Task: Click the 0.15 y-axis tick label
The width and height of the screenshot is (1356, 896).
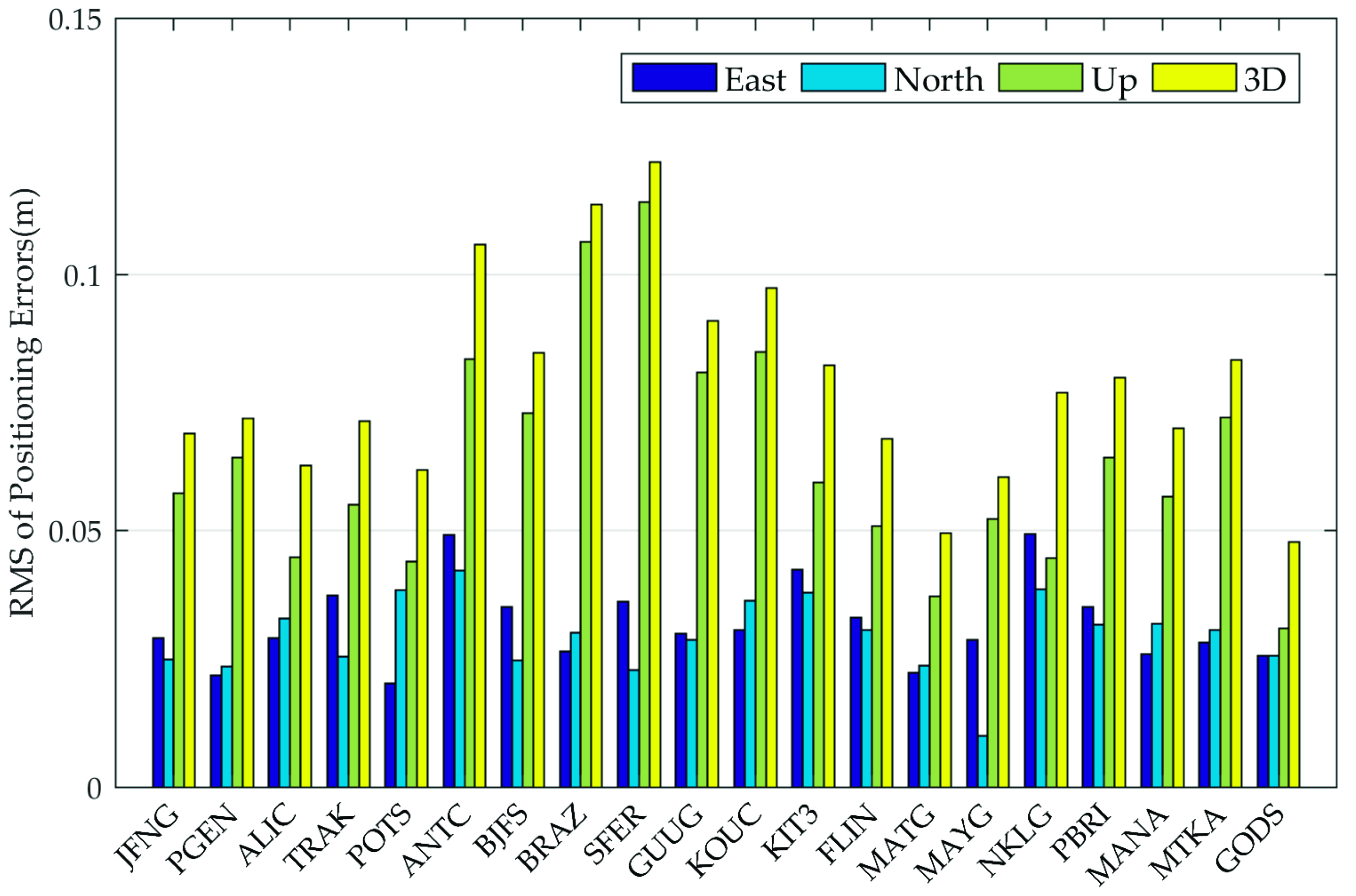Action: click(74, 20)
